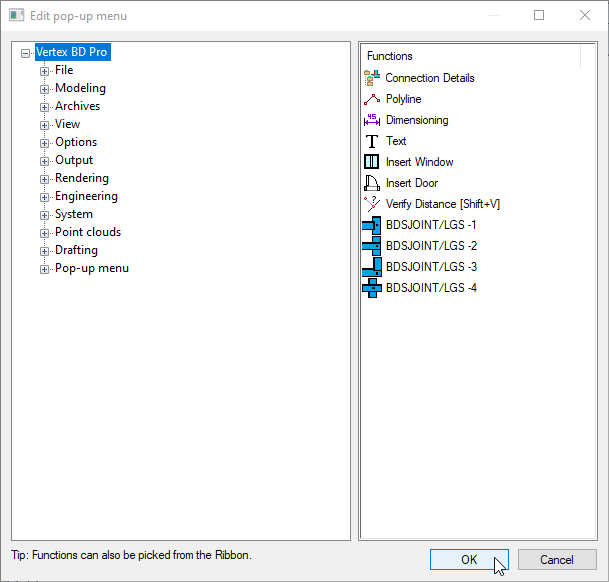Close the Edit pop-up menu dialog

click(x=585, y=15)
